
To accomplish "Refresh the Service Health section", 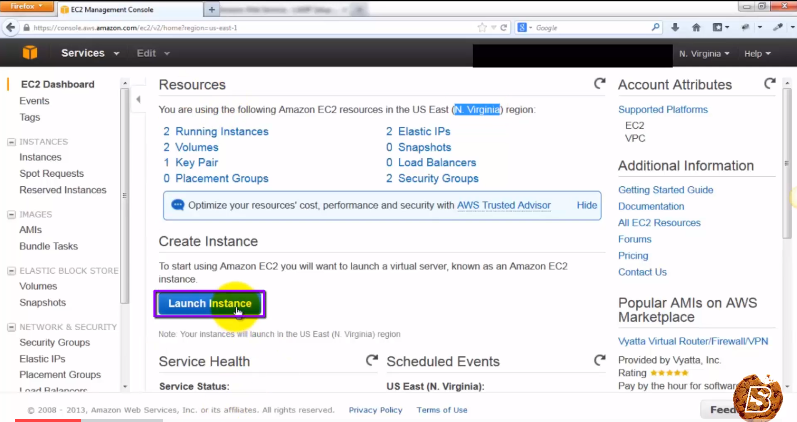I will [372, 360].
